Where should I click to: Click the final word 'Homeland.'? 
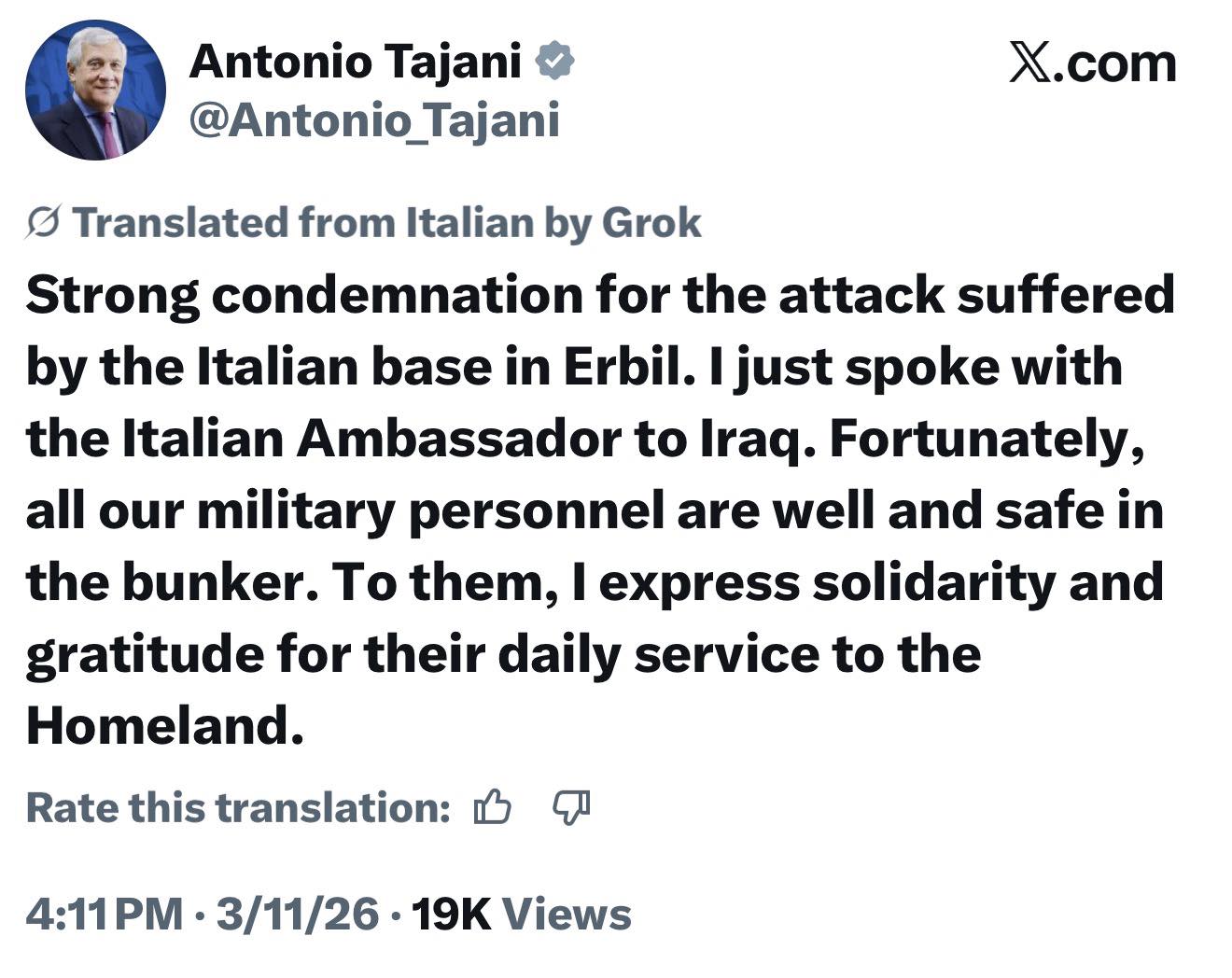coord(165,725)
